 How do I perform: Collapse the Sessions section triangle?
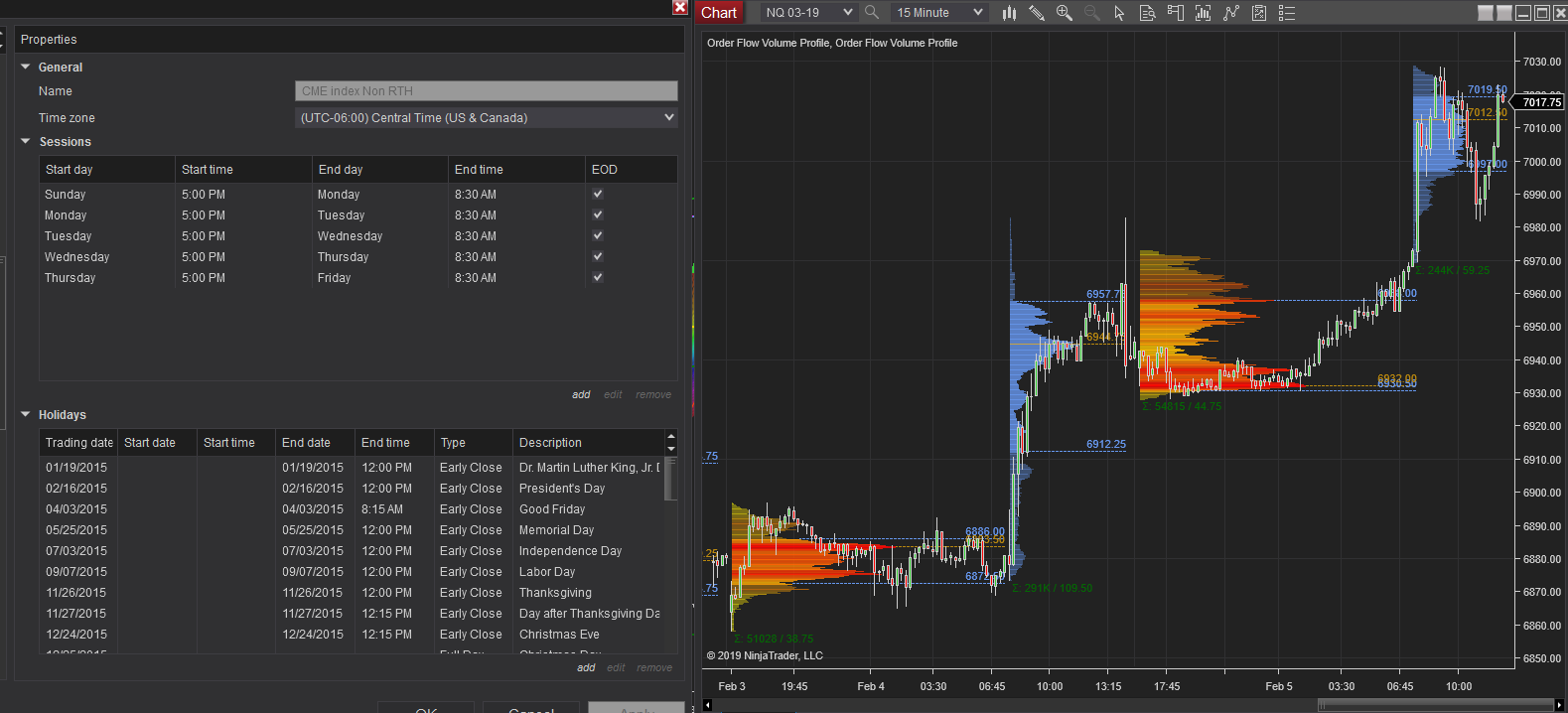tap(26, 141)
